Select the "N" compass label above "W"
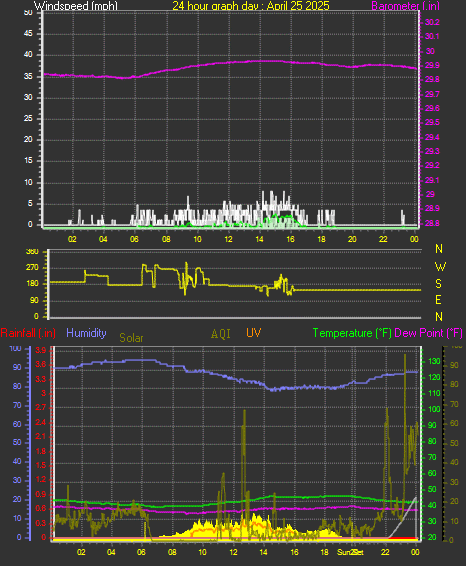The image size is (466, 566). (439, 249)
